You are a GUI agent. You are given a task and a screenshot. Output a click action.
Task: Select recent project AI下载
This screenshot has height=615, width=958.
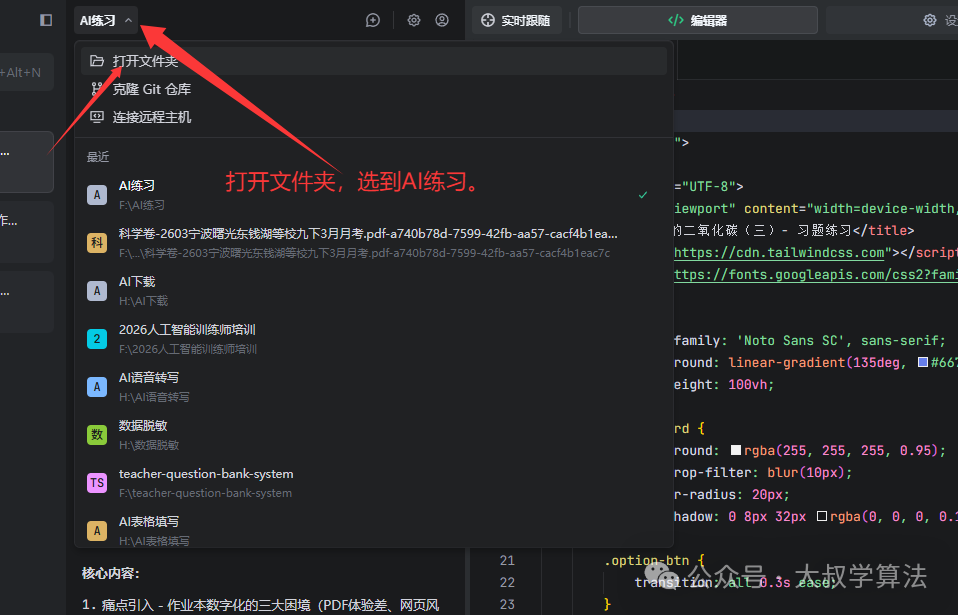373,291
